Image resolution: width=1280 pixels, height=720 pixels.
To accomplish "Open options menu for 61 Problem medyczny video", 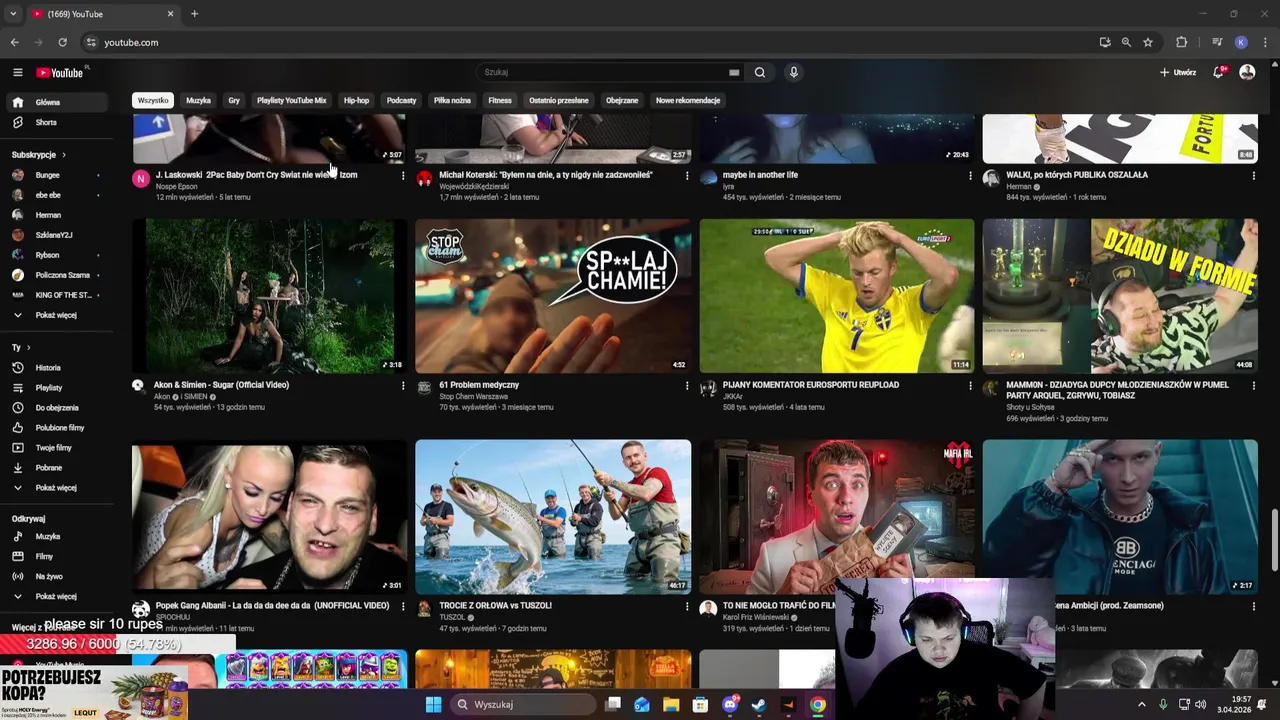I will coord(686,386).
